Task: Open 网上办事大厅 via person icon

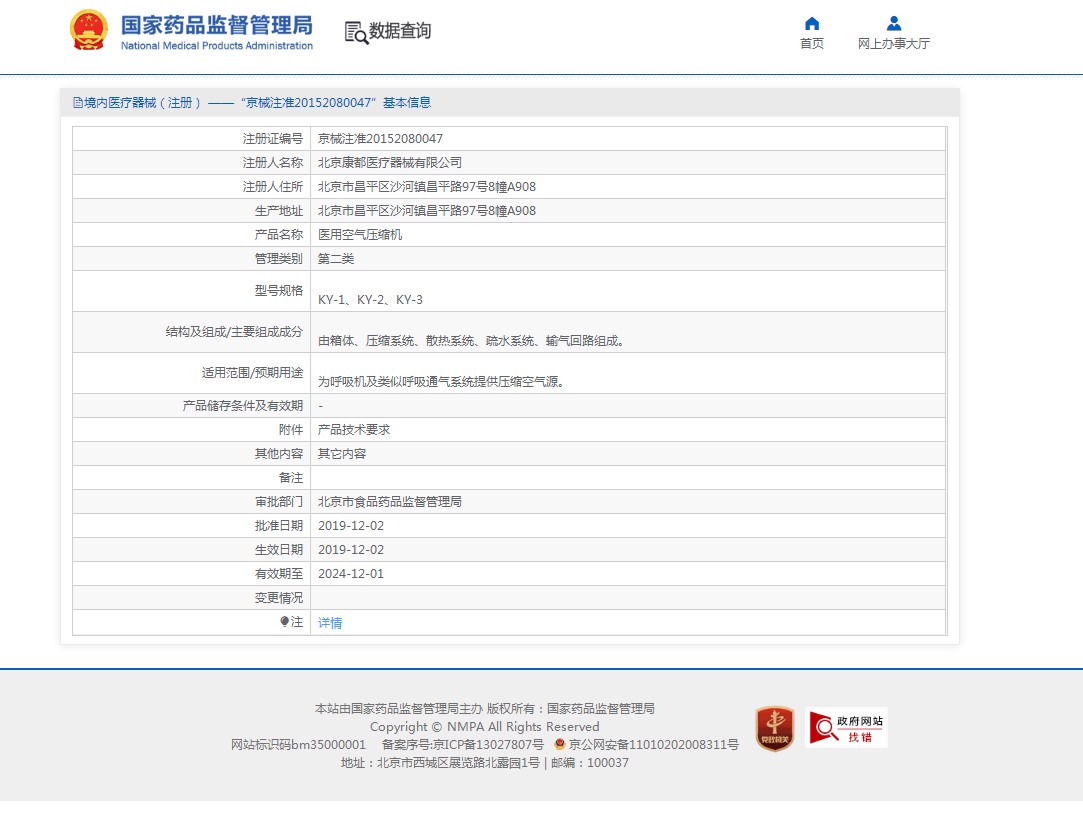Action: [x=894, y=23]
